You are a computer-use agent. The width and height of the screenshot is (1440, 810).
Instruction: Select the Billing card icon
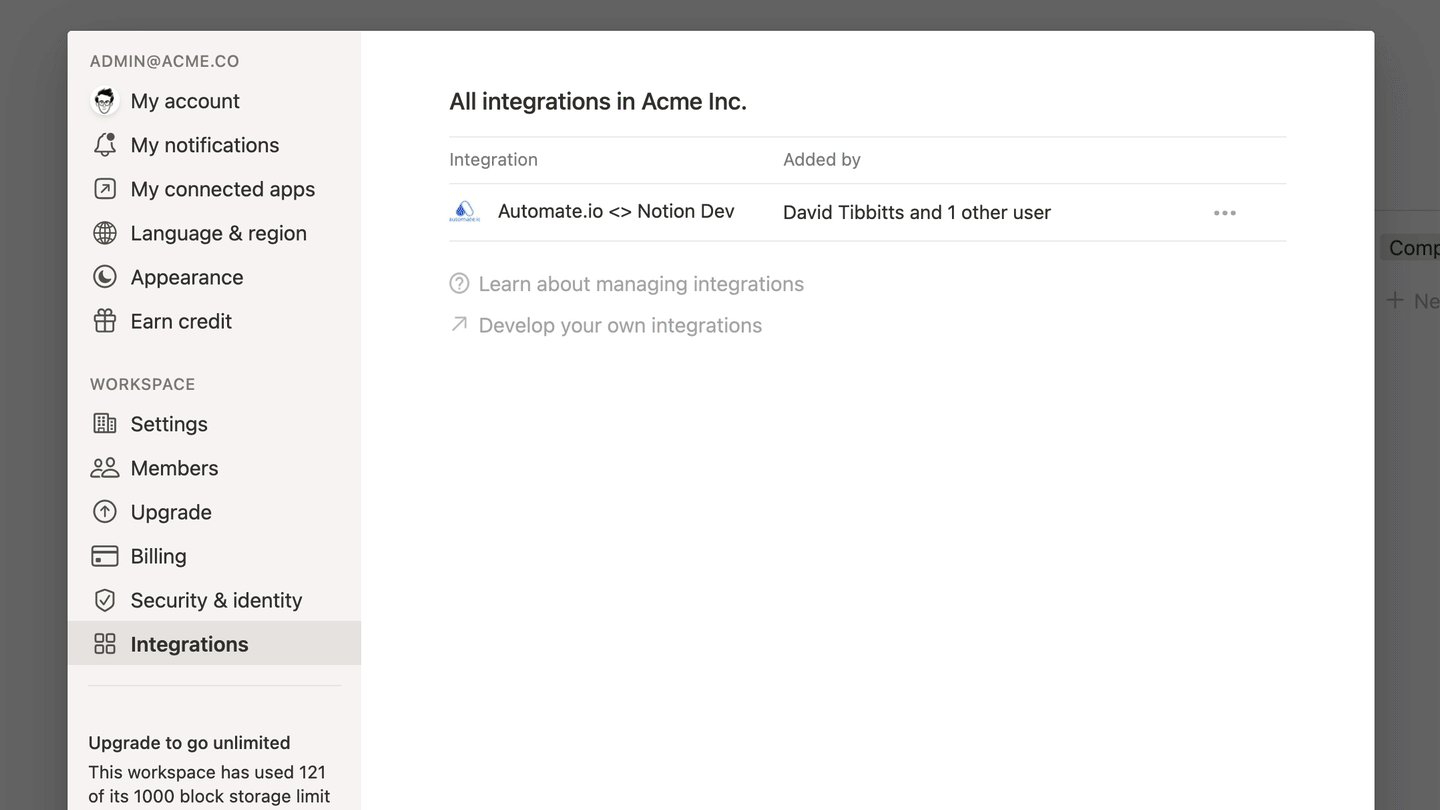[x=104, y=555]
